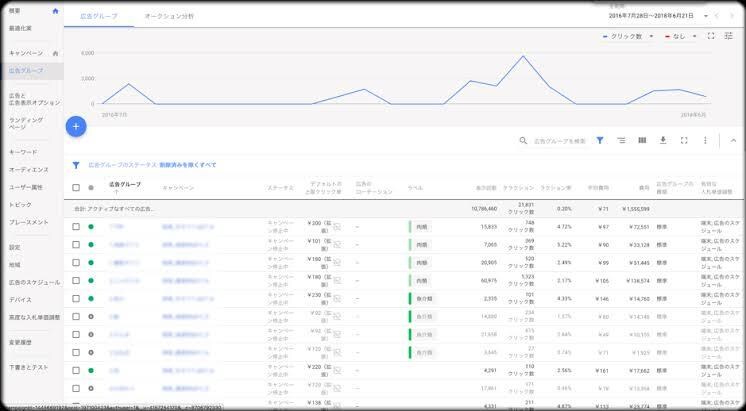
Task: Tick checkbox for the ¥92 row with 14,000 impressions
Action: 76,316
